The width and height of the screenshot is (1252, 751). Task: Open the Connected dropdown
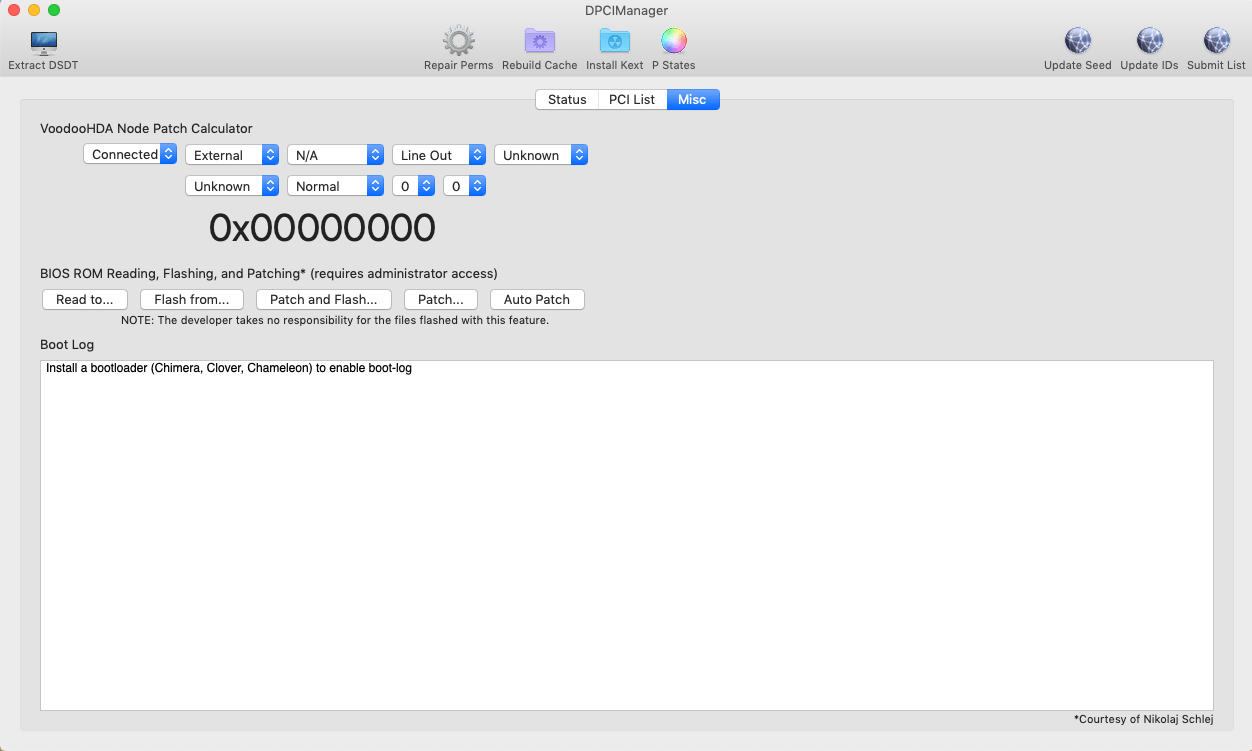pyautogui.click(x=130, y=154)
